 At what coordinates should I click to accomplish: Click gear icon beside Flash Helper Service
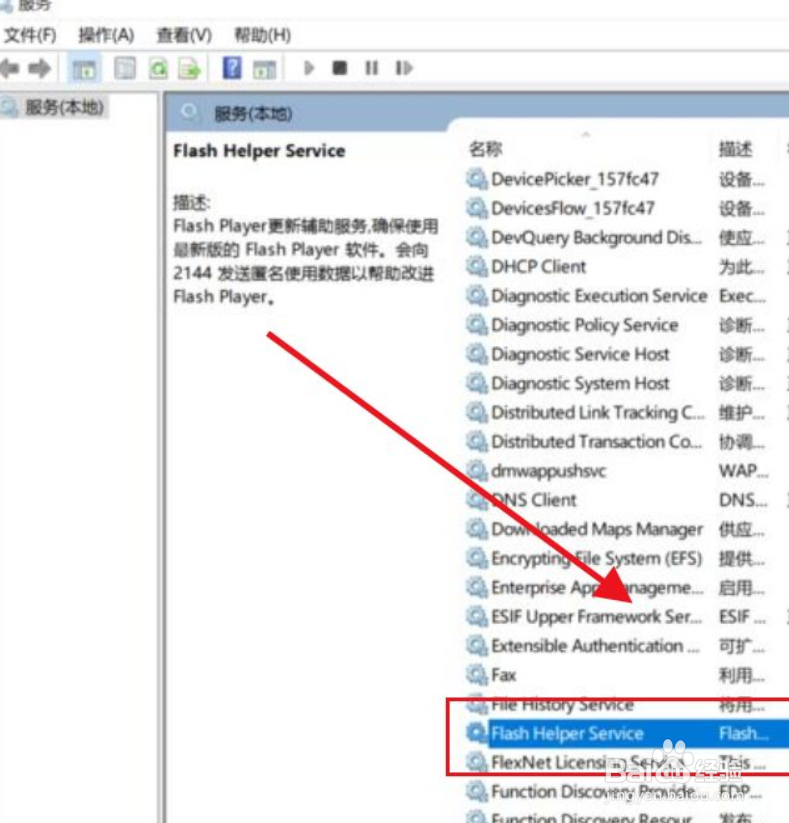(x=477, y=733)
